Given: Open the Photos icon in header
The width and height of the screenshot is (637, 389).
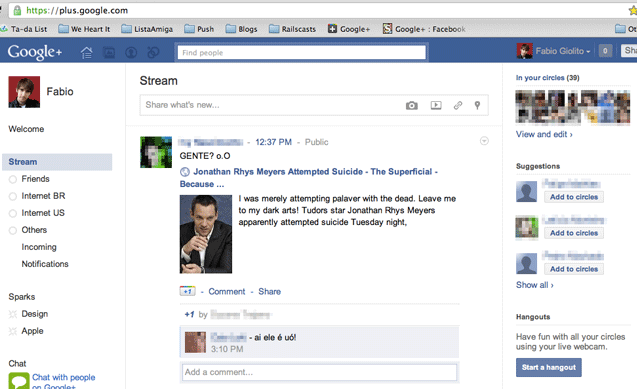Looking at the screenshot, I should (x=109, y=52).
